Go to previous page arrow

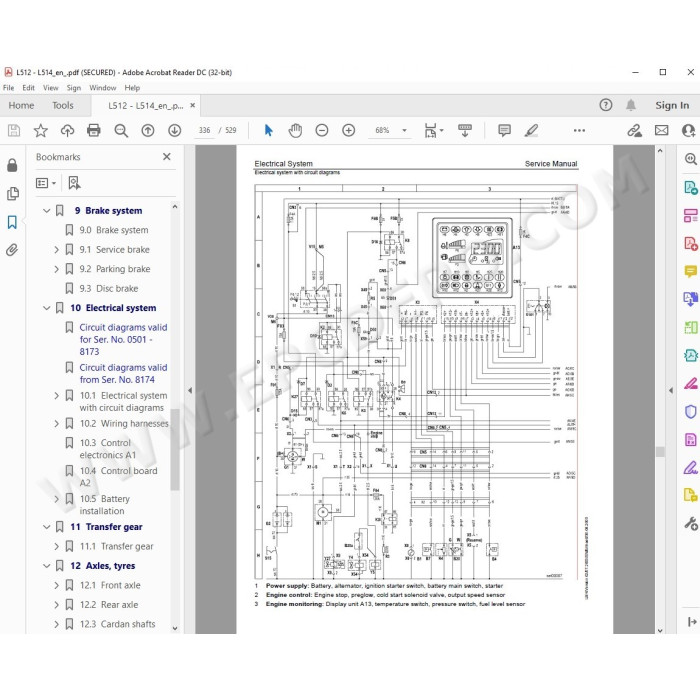[148, 130]
